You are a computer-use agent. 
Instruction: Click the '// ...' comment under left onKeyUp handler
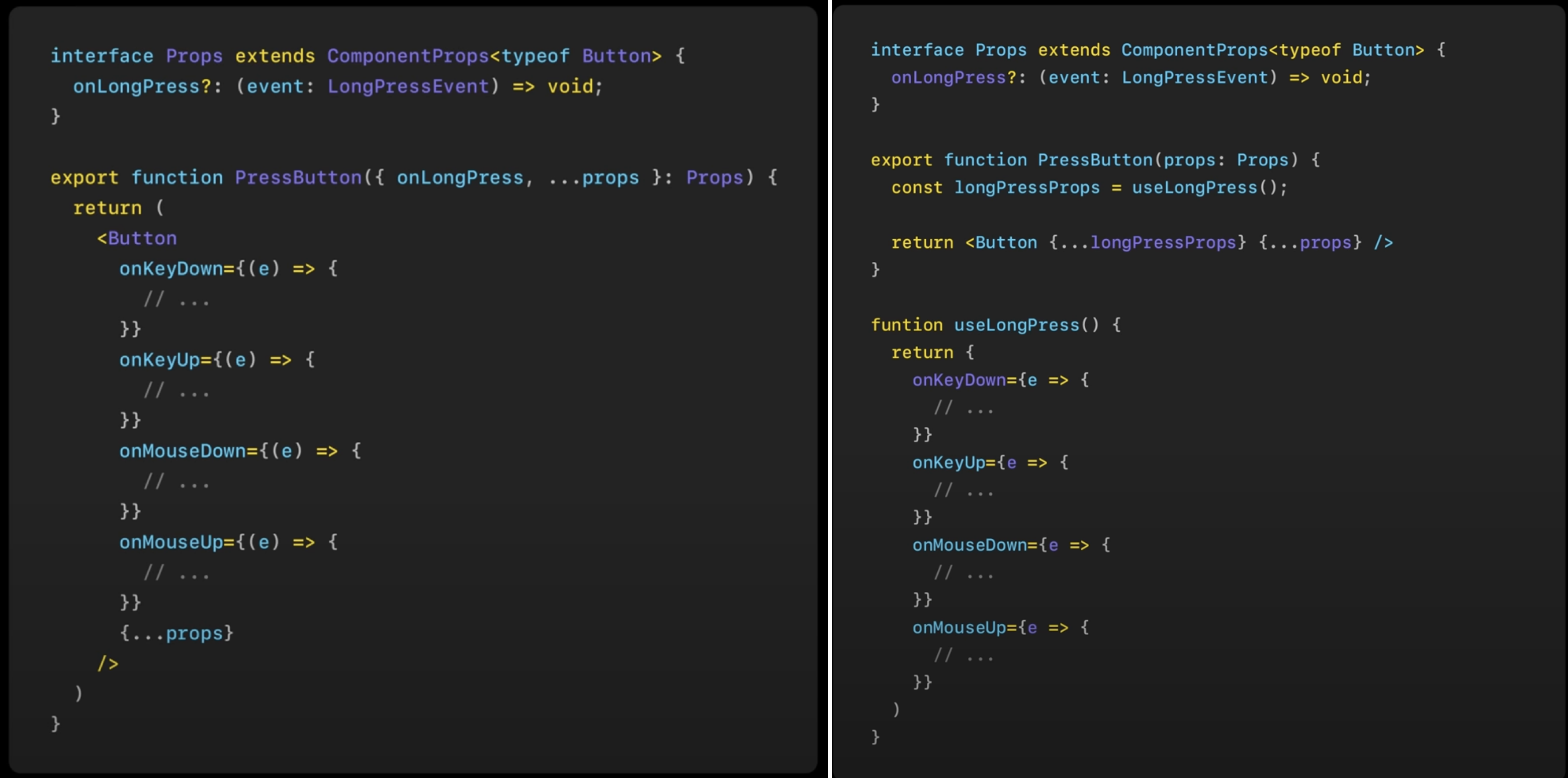click(x=177, y=391)
